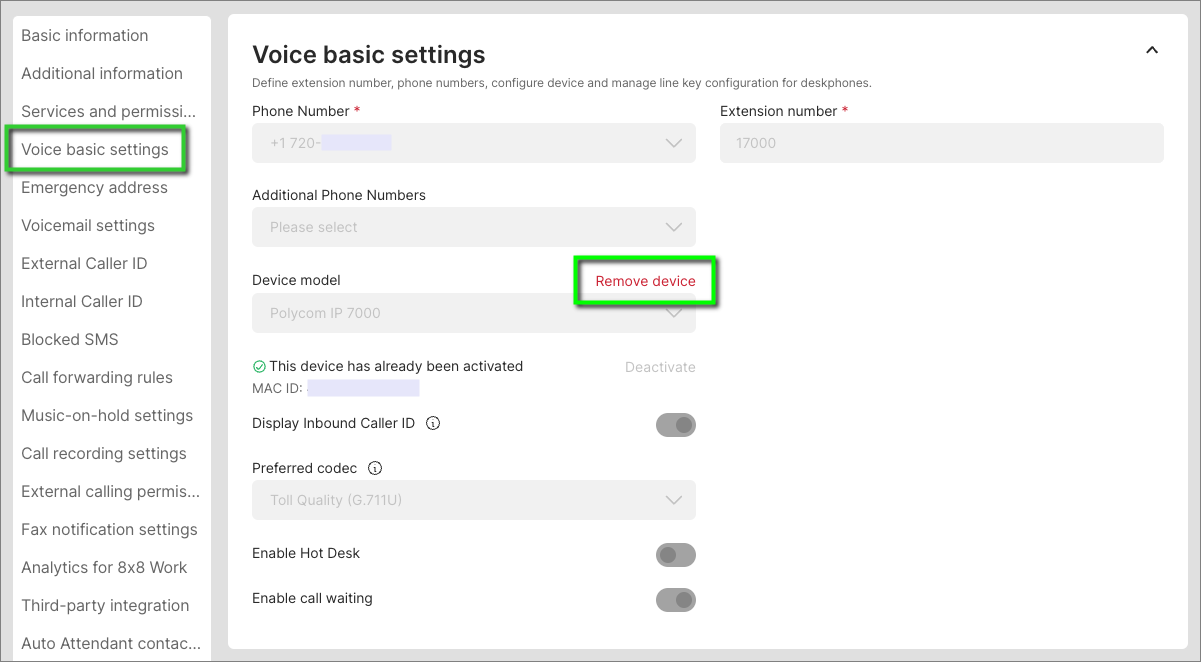The image size is (1201, 662).
Task: Open the Phone Number dropdown
Action: tap(474, 143)
